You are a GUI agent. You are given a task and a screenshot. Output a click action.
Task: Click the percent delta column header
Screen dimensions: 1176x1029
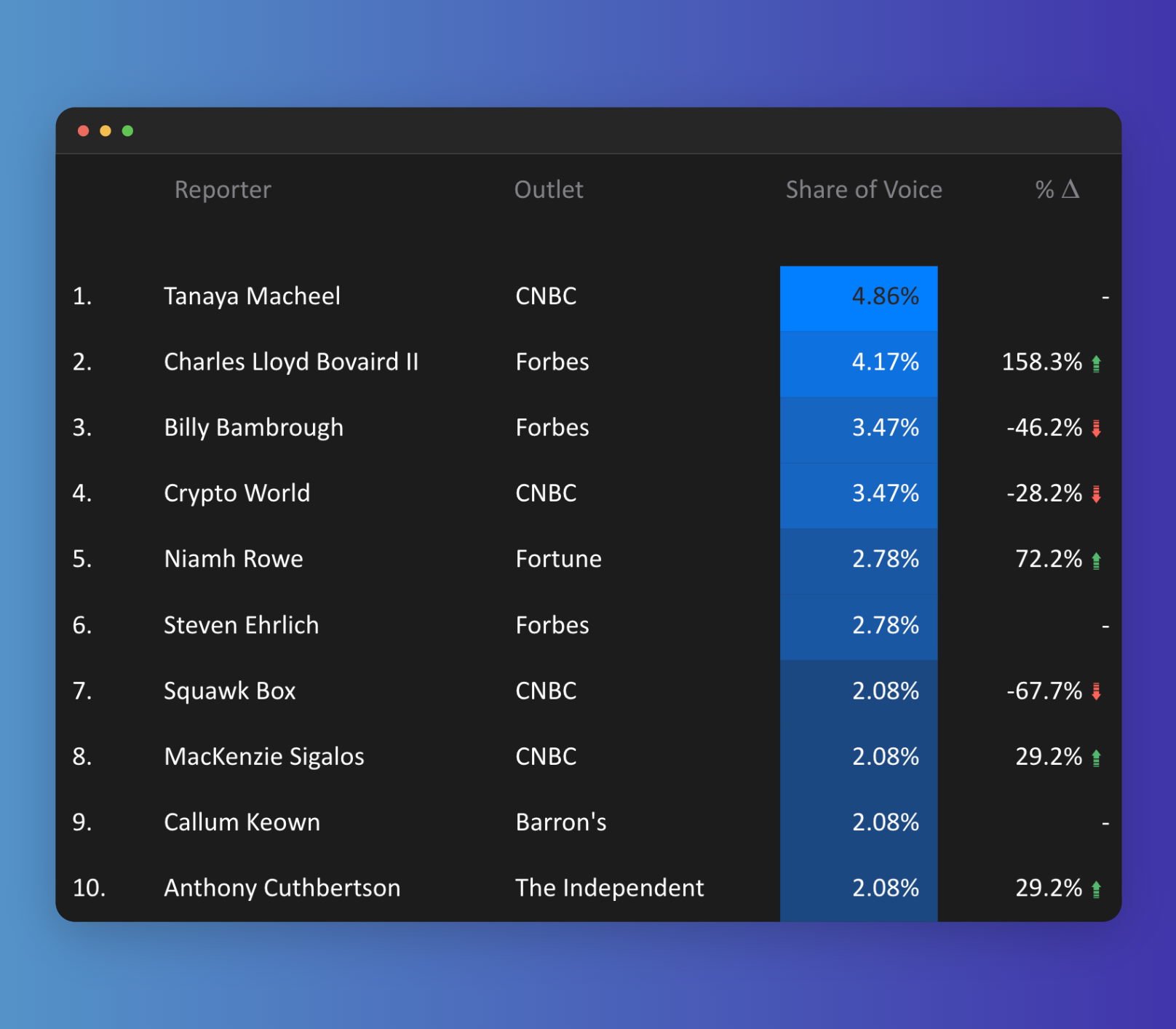pyautogui.click(x=1057, y=190)
